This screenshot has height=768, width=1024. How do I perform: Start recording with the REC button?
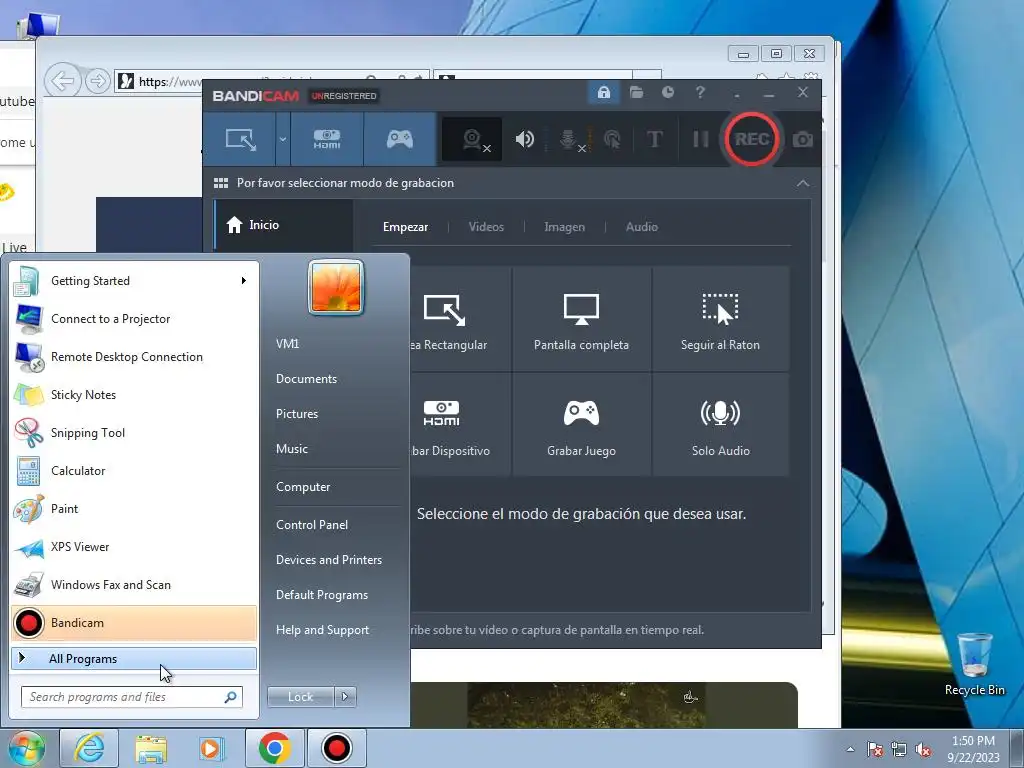click(752, 139)
